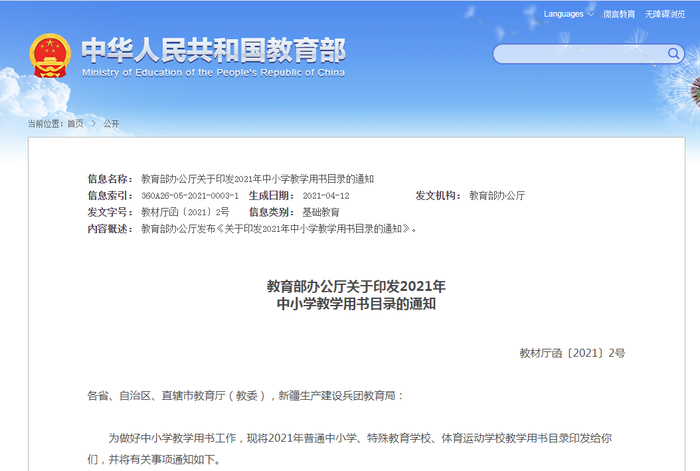Click the national emblem logo
Viewport: 700px width, 471px height.
click(x=50, y=56)
